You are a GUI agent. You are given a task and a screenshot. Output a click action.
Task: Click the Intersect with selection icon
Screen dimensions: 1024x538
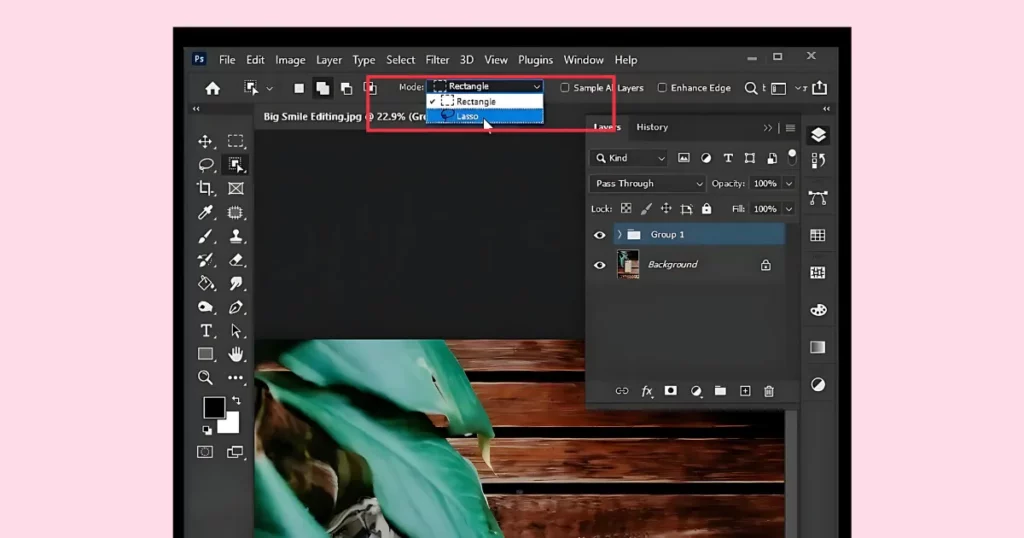pyautogui.click(x=370, y=88)
